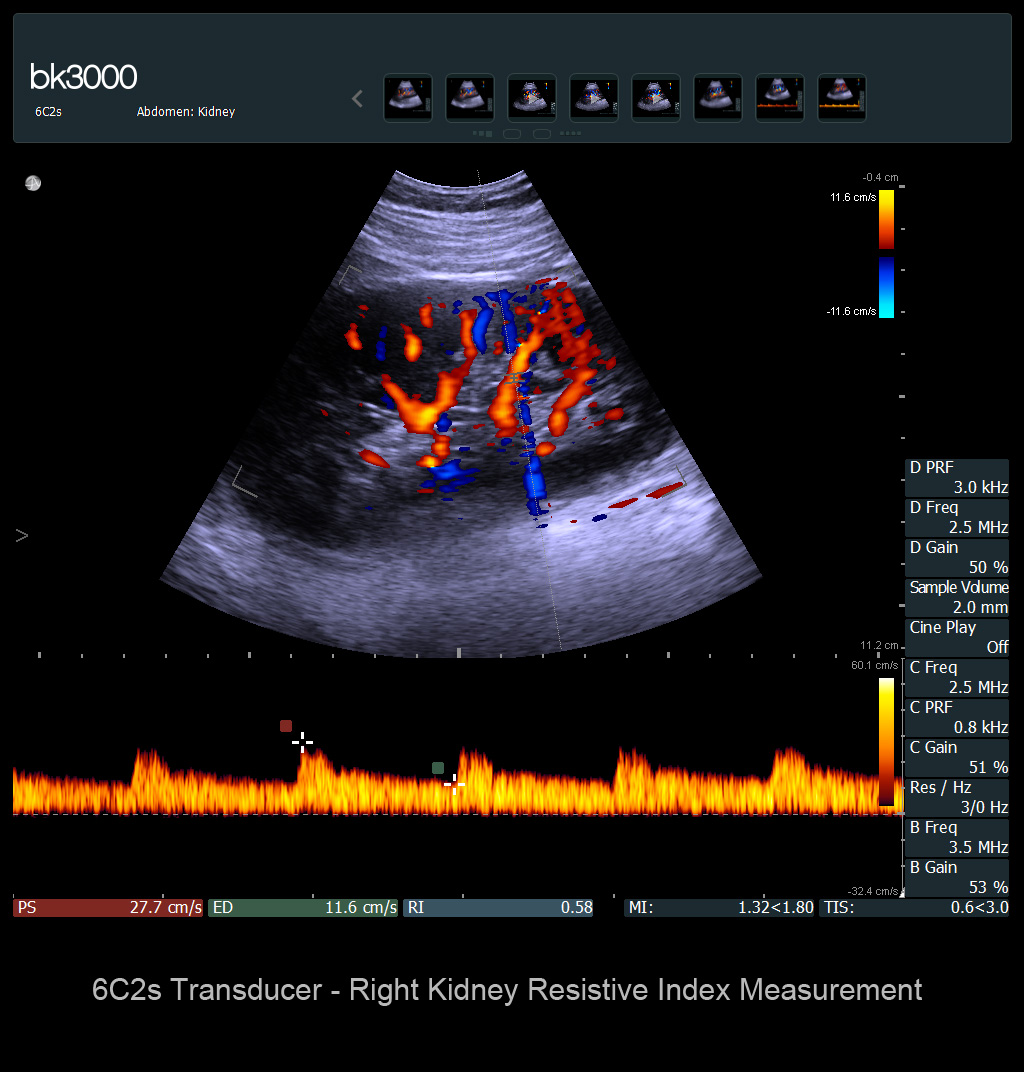This screenshot has width=1024, height=1072.
Task: Open the Sample Volume 2.0 mm setting
Action: click(x=957, y=597)
